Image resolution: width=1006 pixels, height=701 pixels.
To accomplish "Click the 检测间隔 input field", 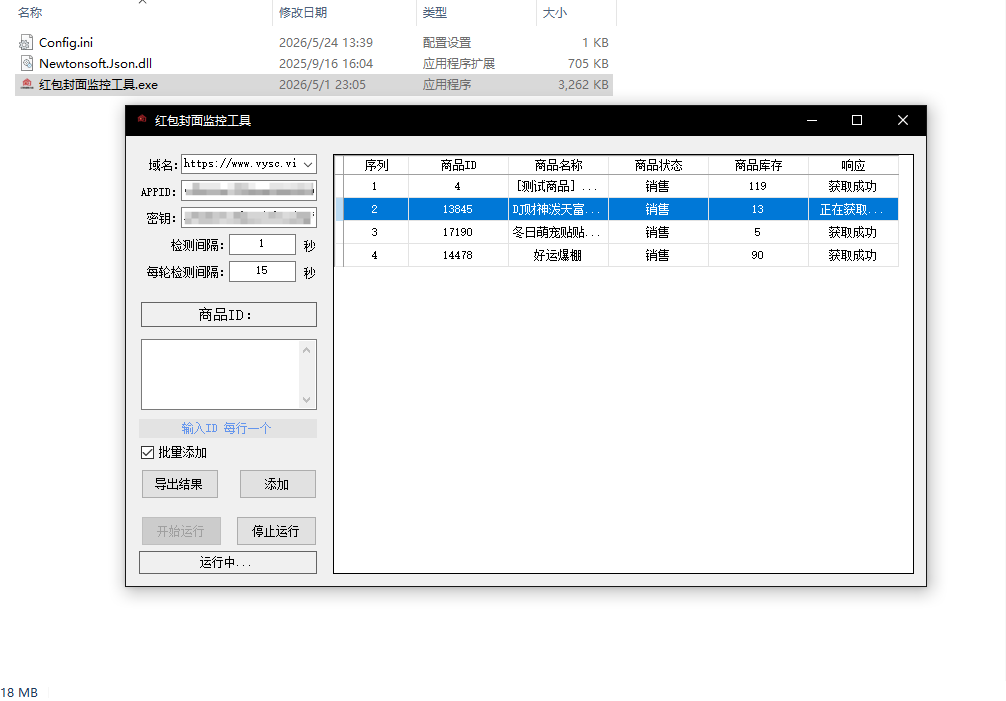I will click(x=262, y=244).
